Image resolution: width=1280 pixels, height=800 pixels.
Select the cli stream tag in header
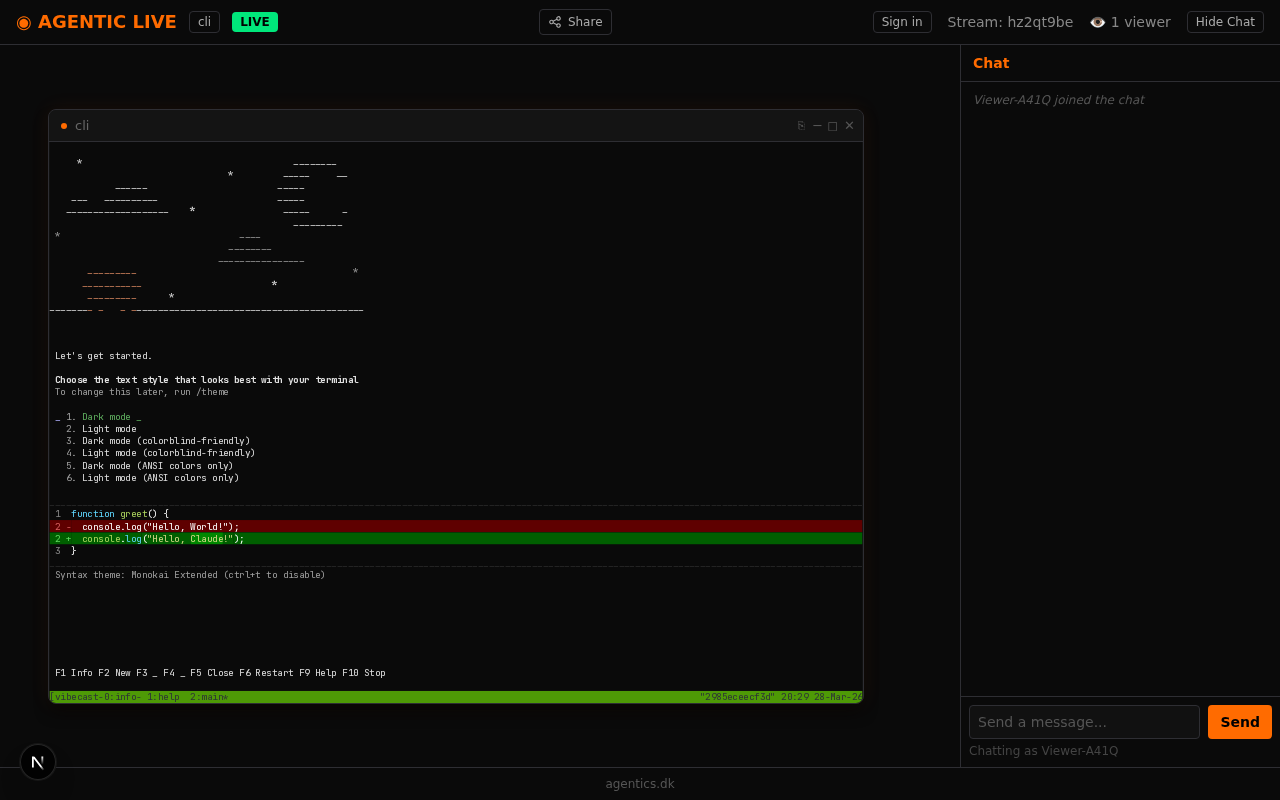(x=204, y=22)
